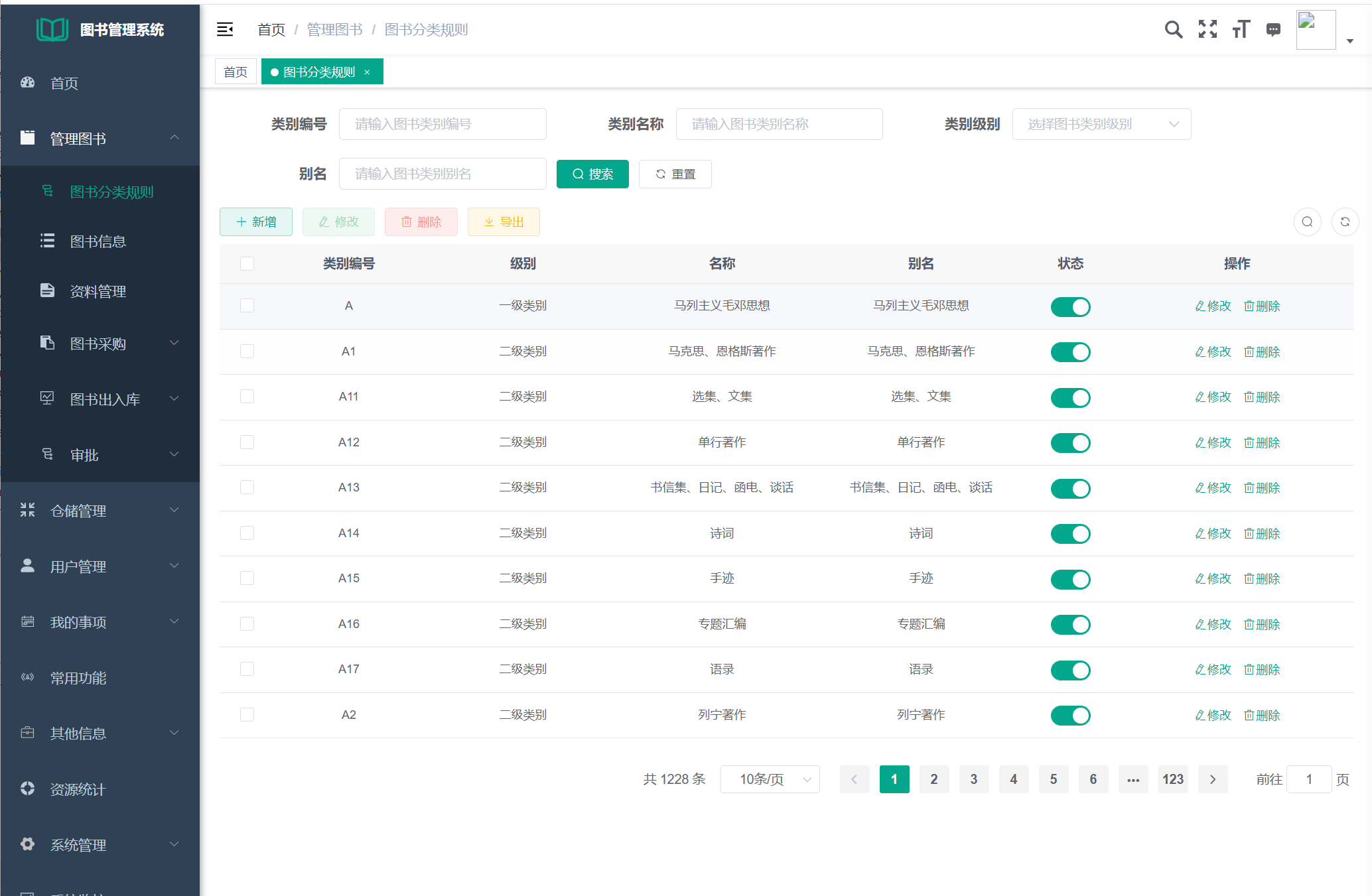Open the 类别级别 dropdown selector
The image size is (1372, 896).
(1101, 124)
